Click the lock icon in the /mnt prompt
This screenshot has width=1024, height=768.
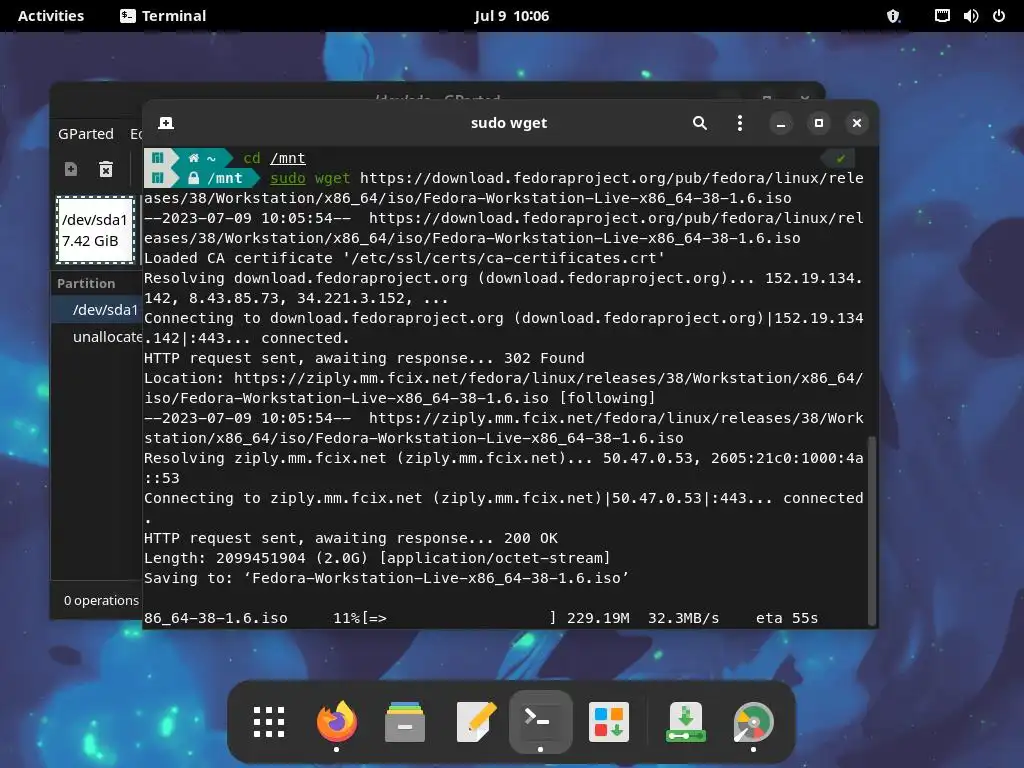tap(193, 178)
